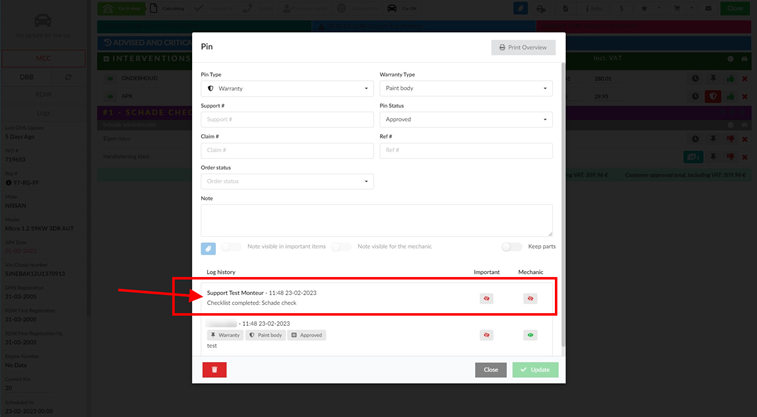The height and width of the screenshot is (417, 757).
Task: Enable Note visible in important items
Action: click(231, 246)
